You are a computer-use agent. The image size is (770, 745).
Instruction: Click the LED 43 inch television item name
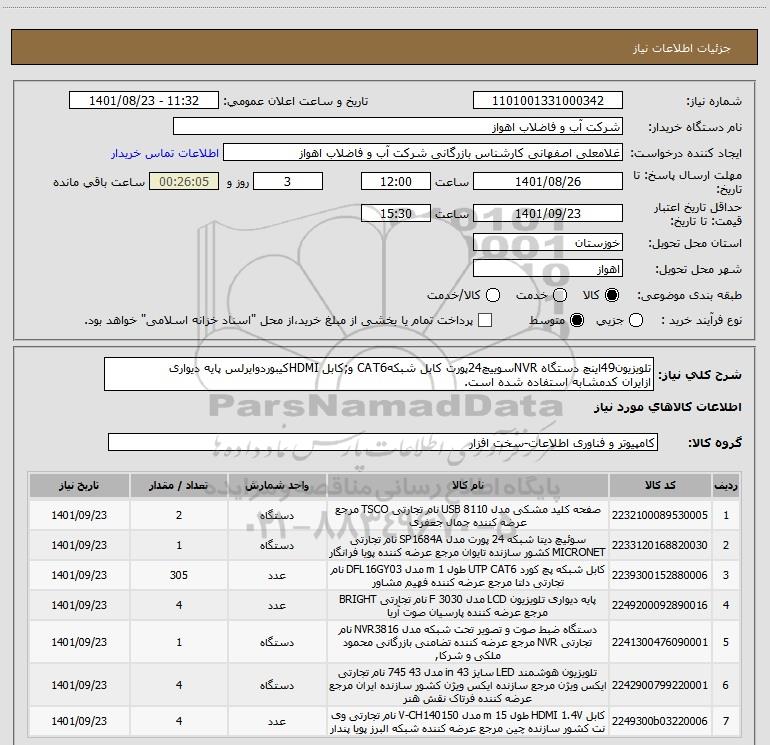(468, 685)
